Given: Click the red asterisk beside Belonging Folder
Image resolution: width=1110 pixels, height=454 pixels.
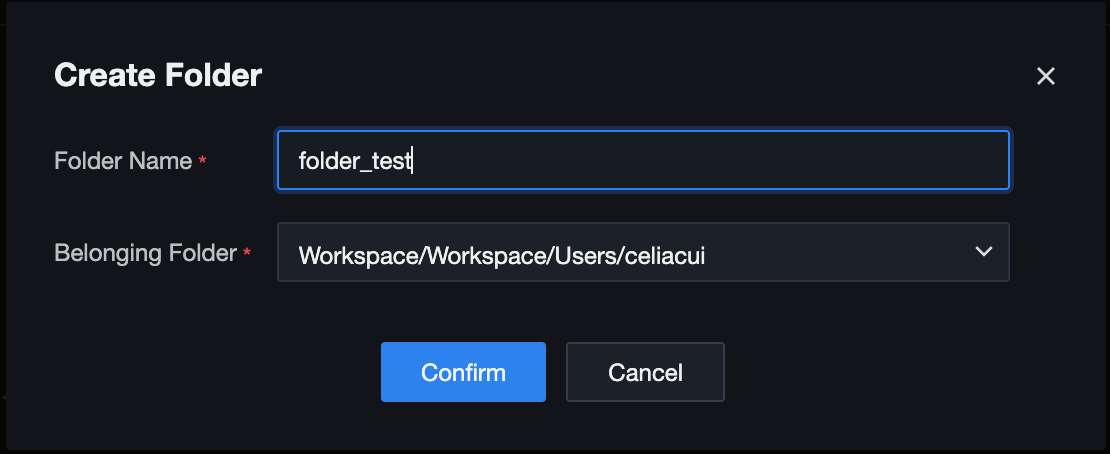Looking at the screenshot, I should tap(247, 254).
